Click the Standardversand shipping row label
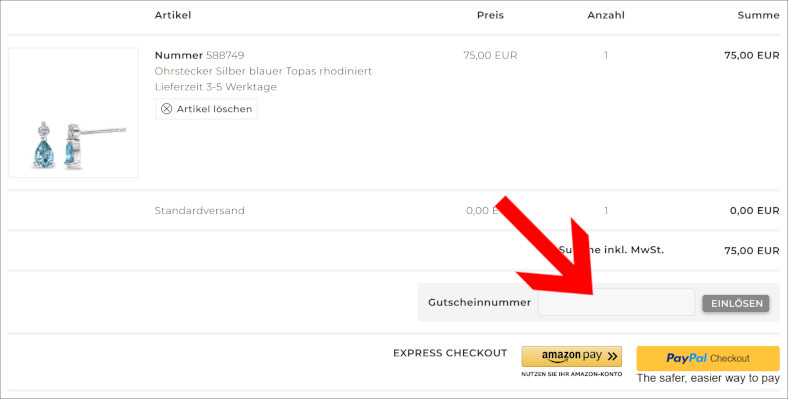This screenshot has height=399, width=788. click(x=200, y=211)
